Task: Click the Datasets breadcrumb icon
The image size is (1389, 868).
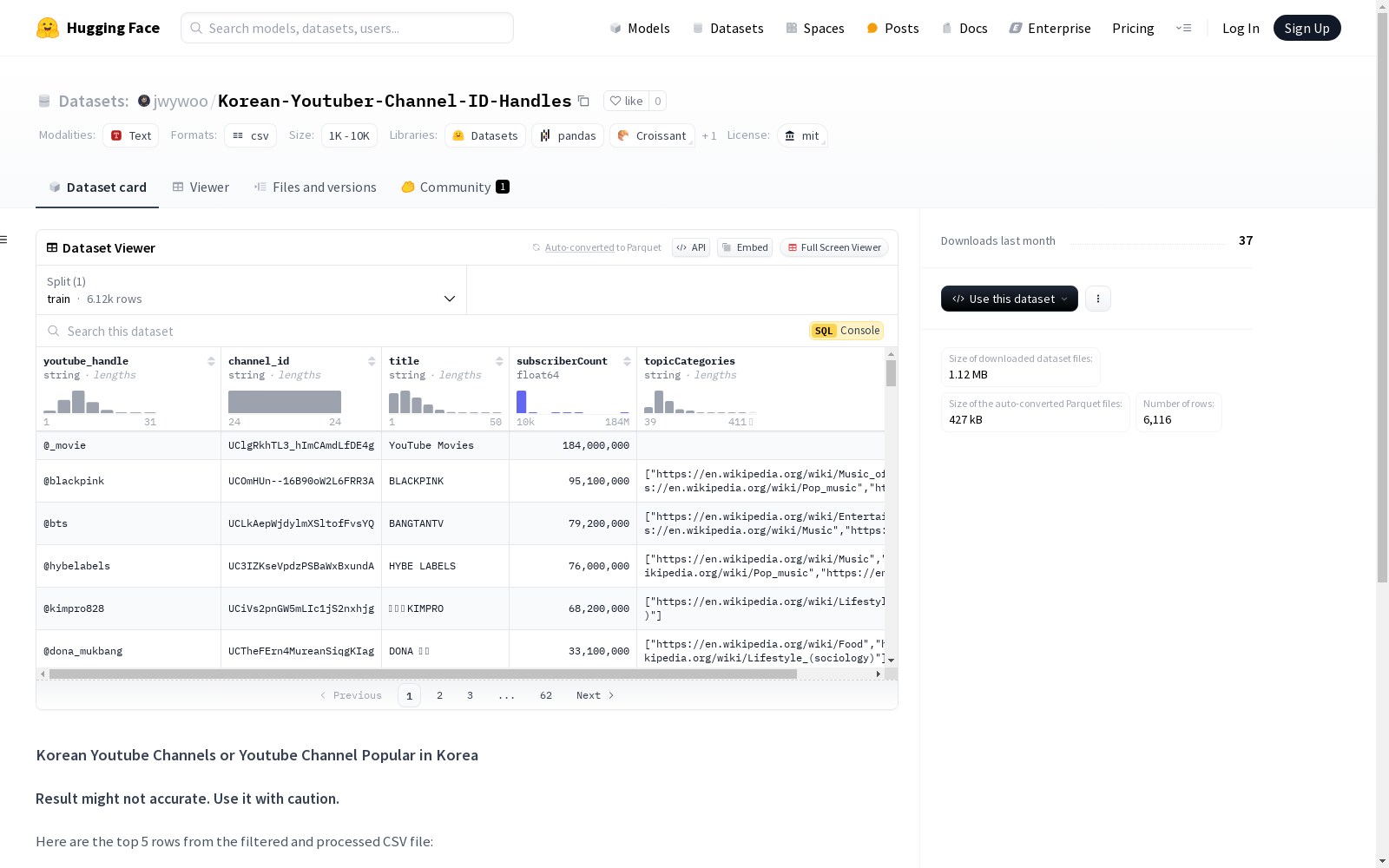Action: [44, 101]
